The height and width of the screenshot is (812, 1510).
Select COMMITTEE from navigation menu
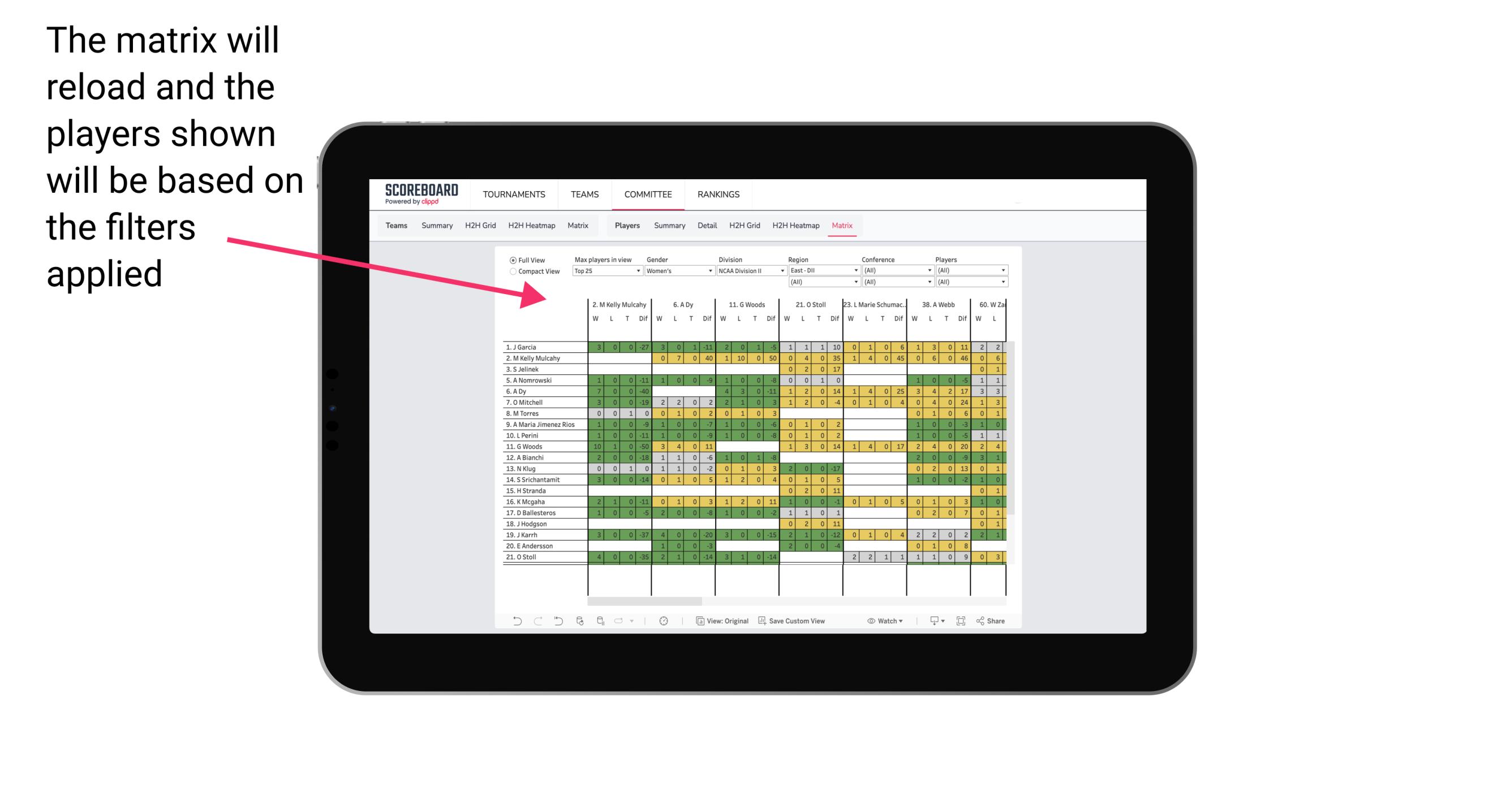tap(647, 193)
